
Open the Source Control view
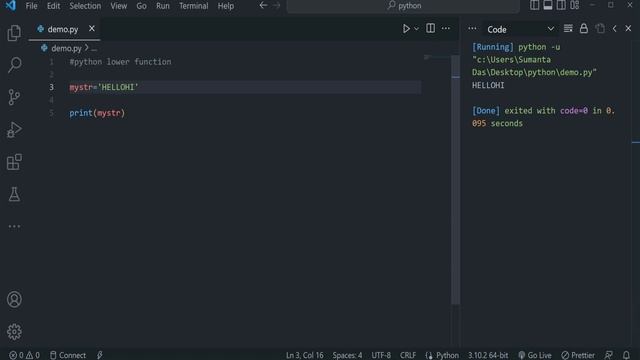tap(14, 97)
